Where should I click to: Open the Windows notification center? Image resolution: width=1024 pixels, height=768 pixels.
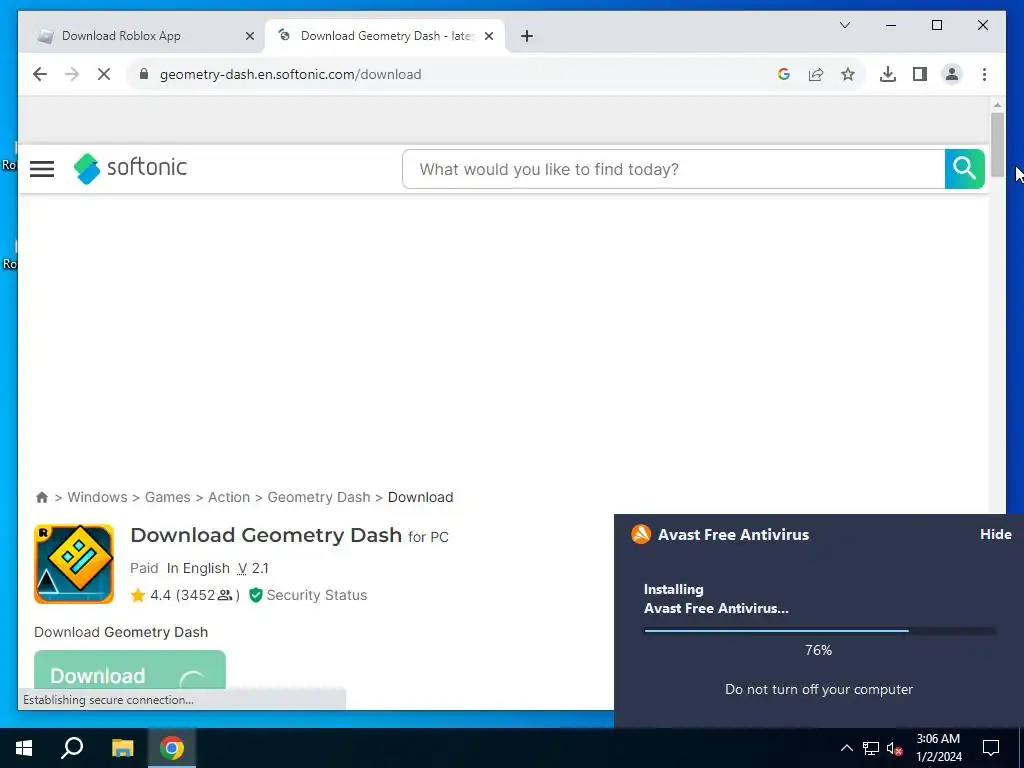pyautogui.click(x=991, y=748)
